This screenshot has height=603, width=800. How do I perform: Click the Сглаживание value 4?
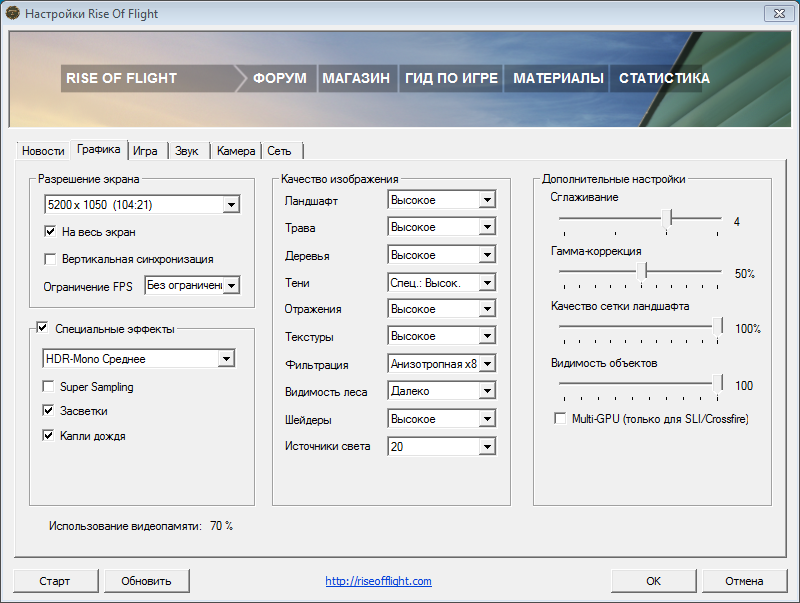click(737, 221)
